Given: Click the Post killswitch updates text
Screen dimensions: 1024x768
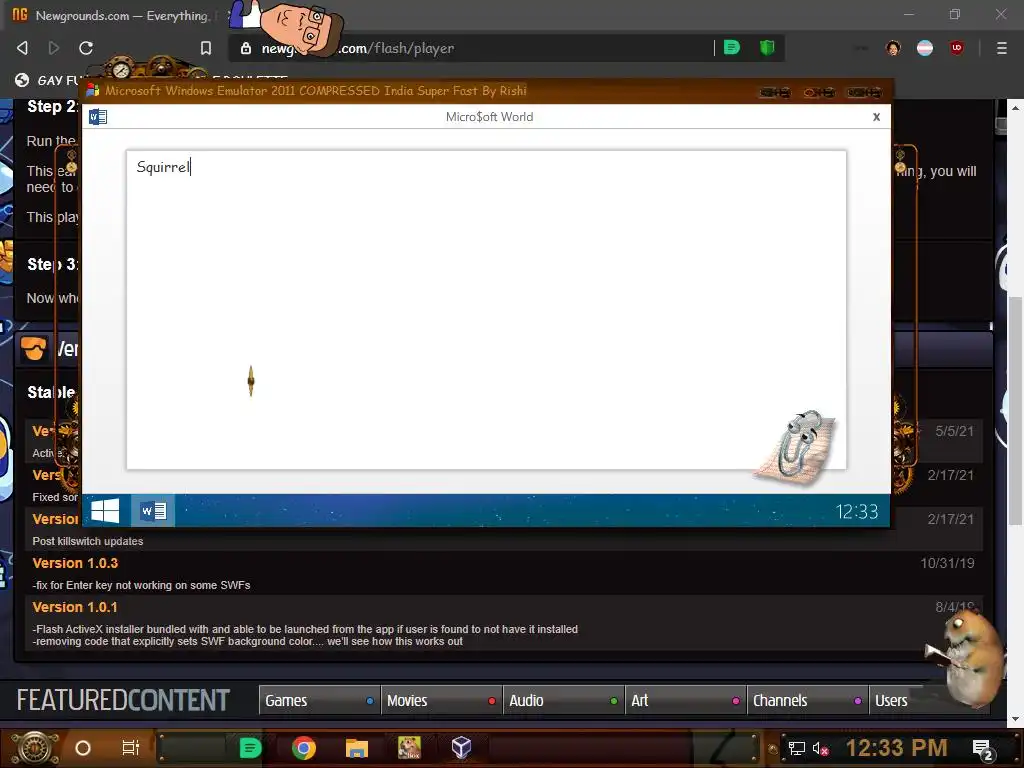Looking at the screenshot, I should (x=88, y=541).
